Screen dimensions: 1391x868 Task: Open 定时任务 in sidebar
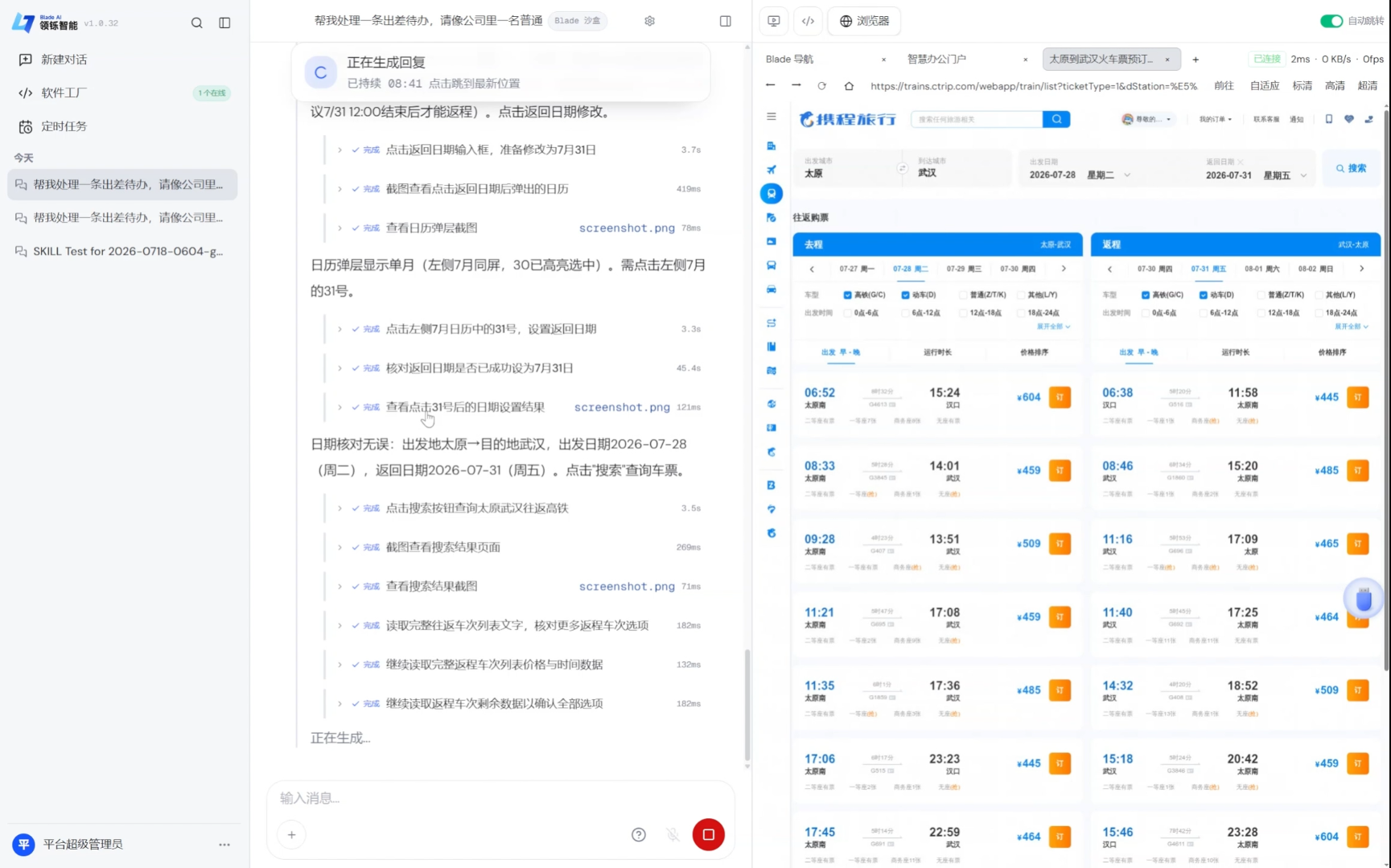[x=64, y=126]
